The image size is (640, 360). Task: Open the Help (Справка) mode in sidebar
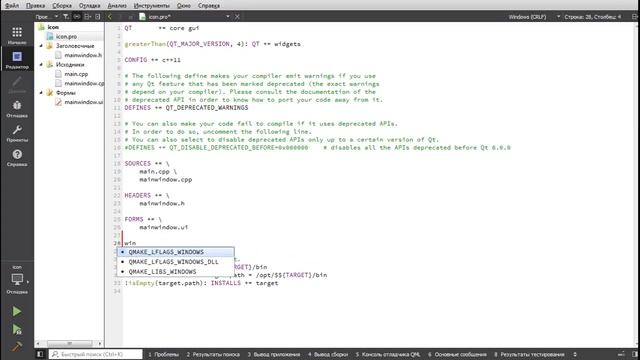tap(17, 158)
